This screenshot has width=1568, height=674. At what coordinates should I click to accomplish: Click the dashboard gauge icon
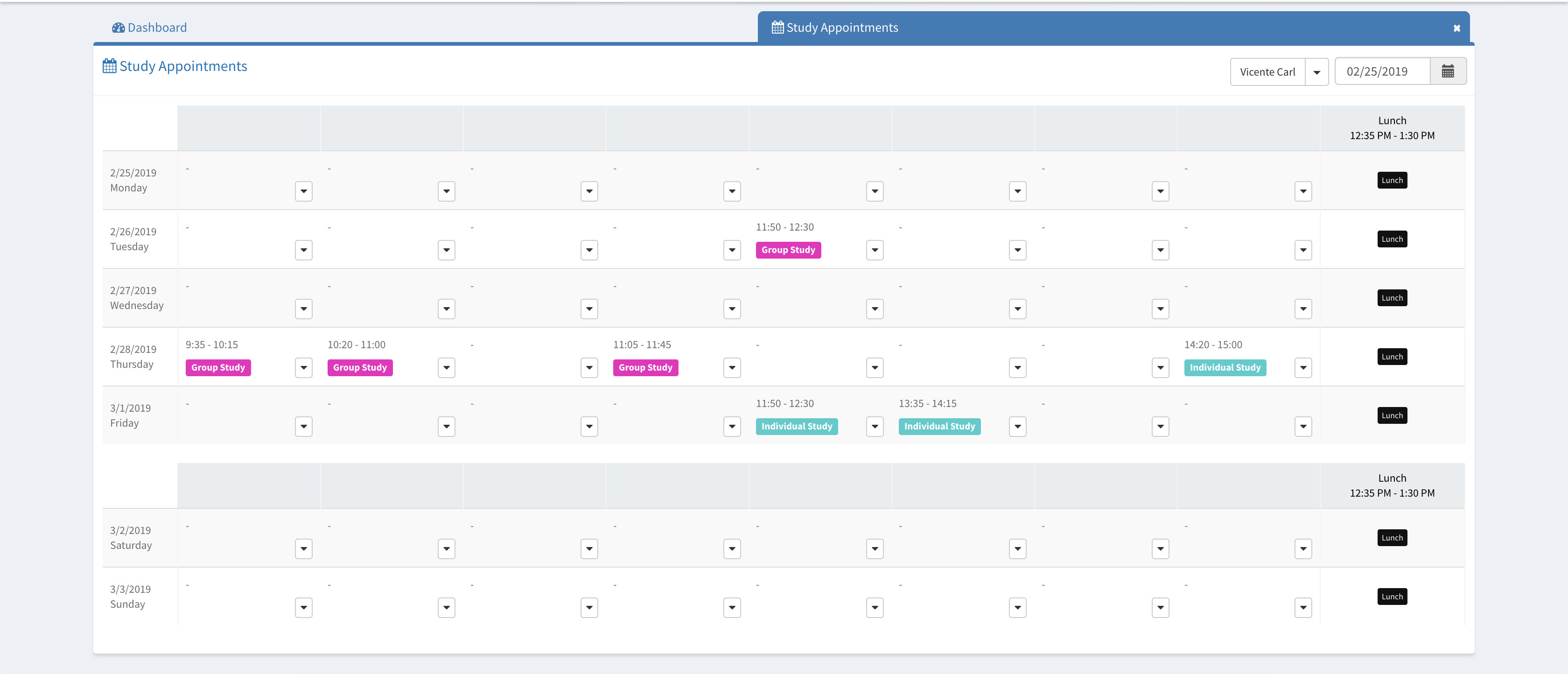click(x=118, y=28)
